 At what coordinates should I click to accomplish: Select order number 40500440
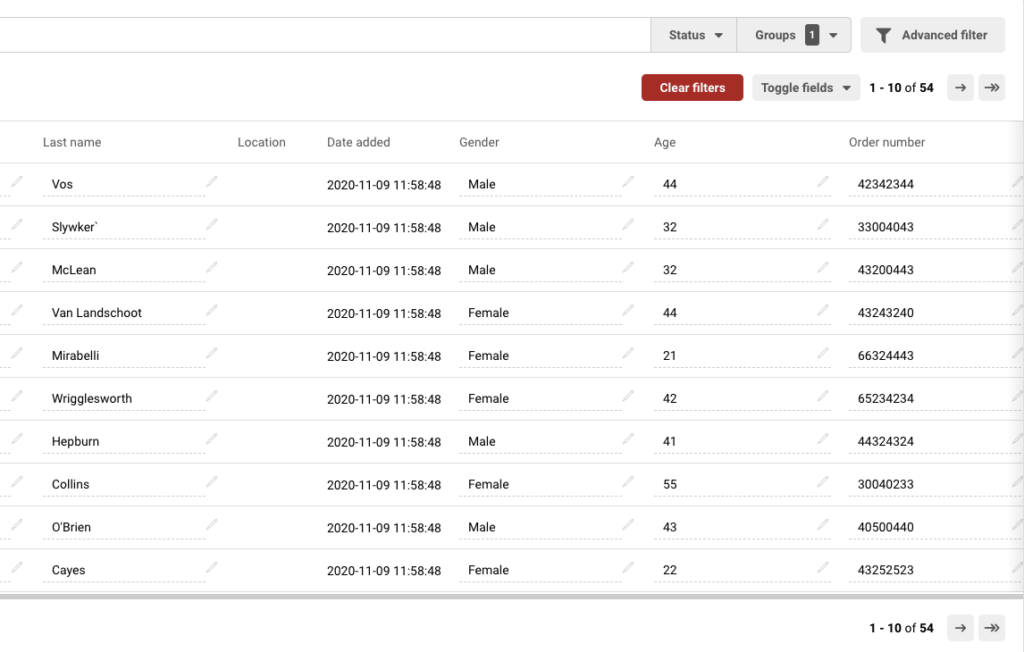tap(886, 527)
